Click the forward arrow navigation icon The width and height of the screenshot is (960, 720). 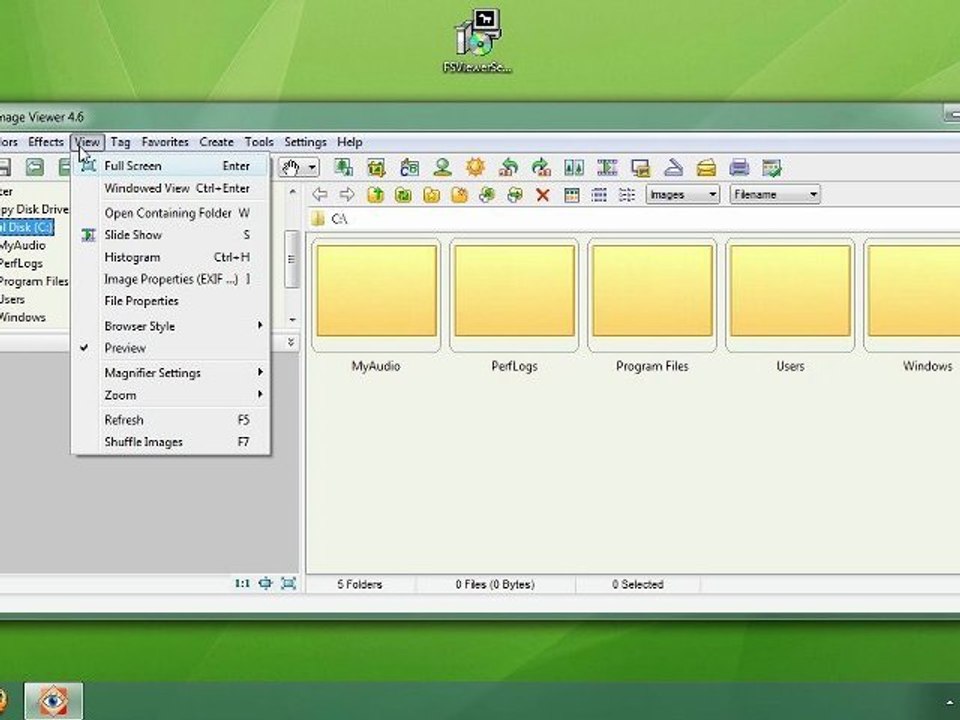(x=347, y=195)
